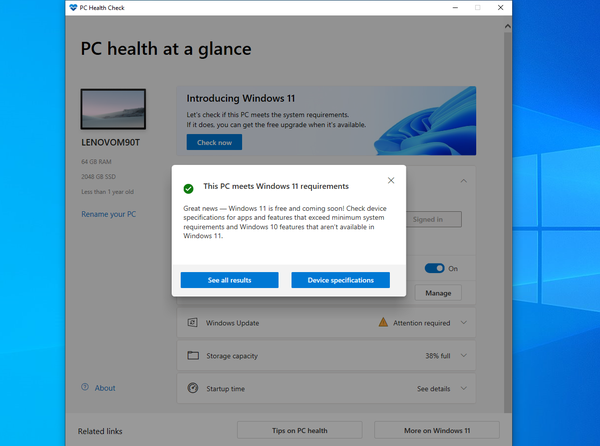Click the About question mark icon
600x446 pixels.
pos(84,388)
